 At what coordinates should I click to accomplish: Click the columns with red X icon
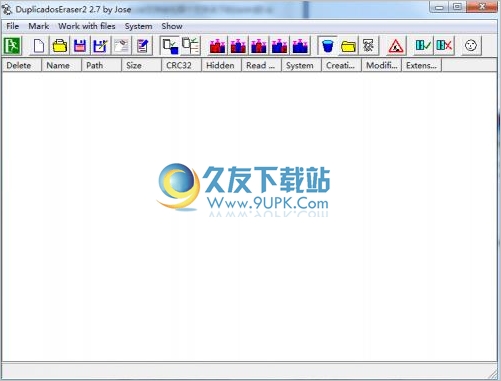tap(444, 46)
